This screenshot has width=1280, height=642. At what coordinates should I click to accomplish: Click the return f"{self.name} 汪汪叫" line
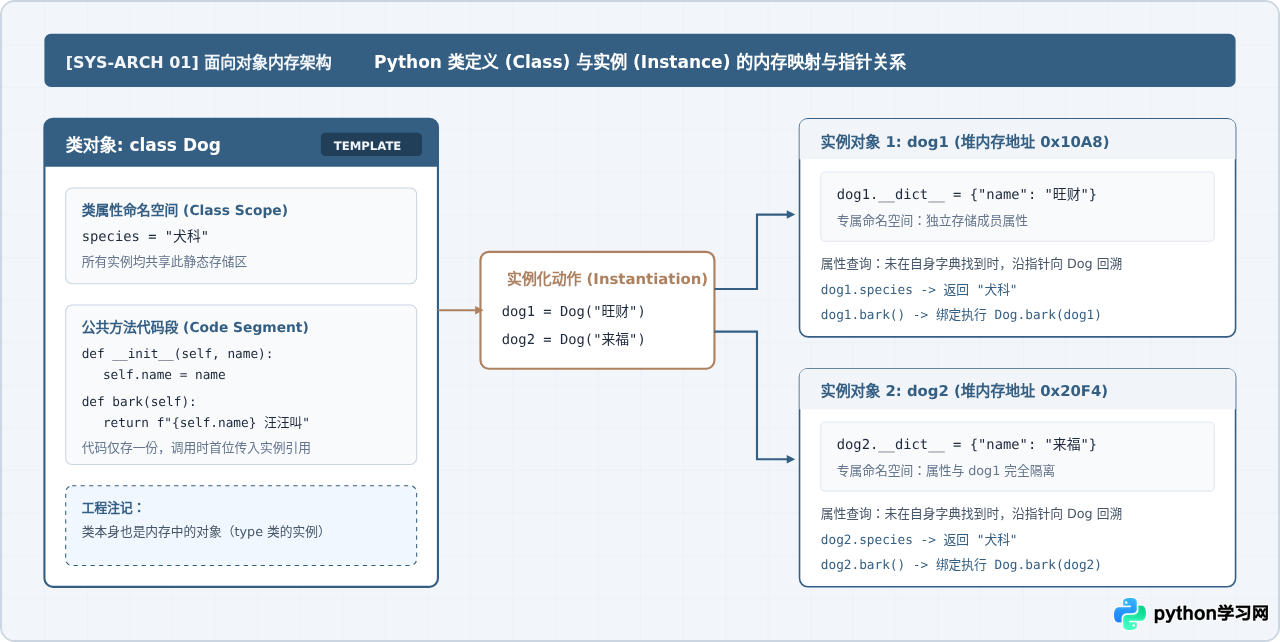tap(206, 423)
